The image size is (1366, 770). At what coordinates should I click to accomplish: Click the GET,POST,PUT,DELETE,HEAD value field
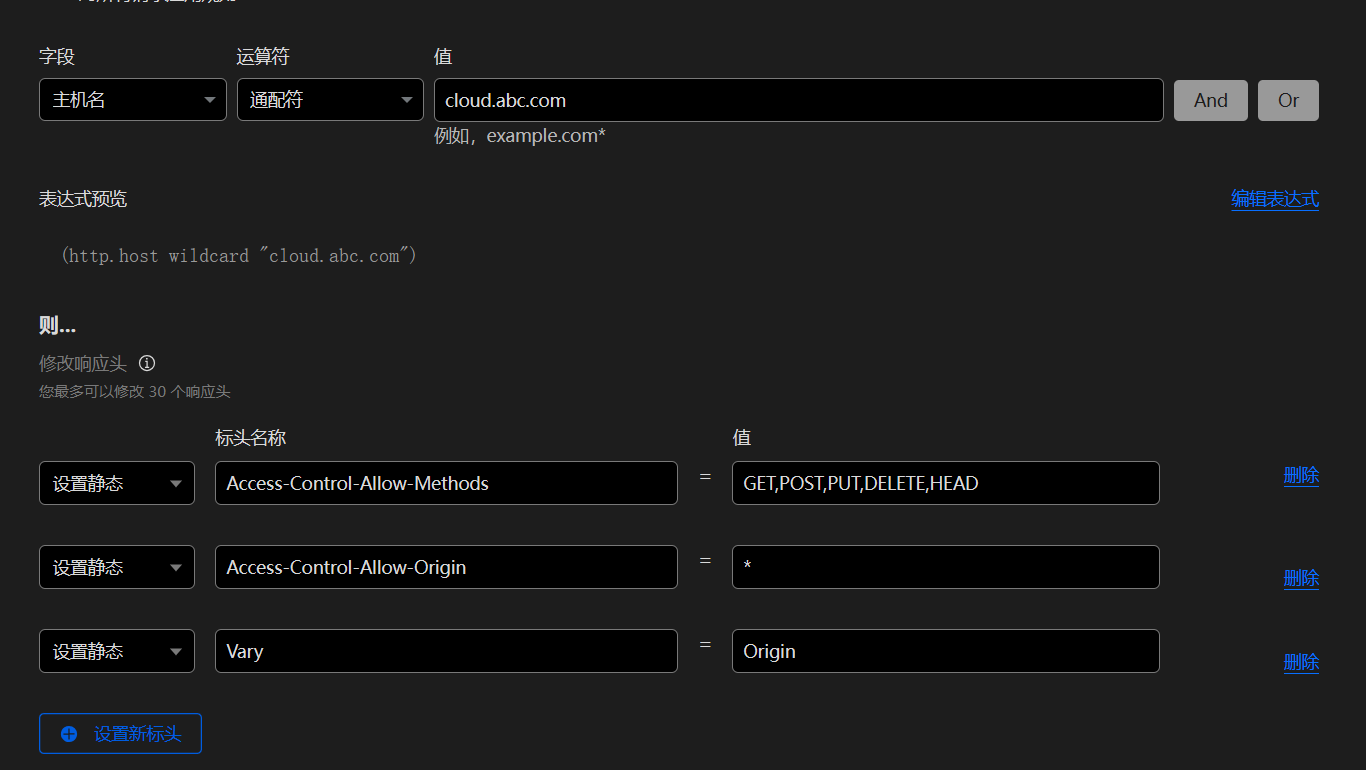click(946, 483)
